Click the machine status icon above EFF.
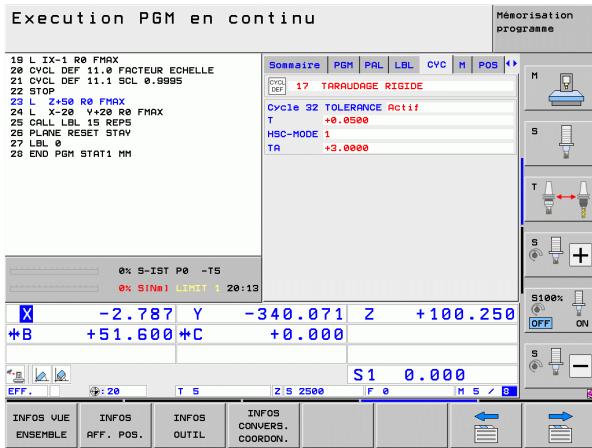Screen dimensions: 592x448 (15, 374)
